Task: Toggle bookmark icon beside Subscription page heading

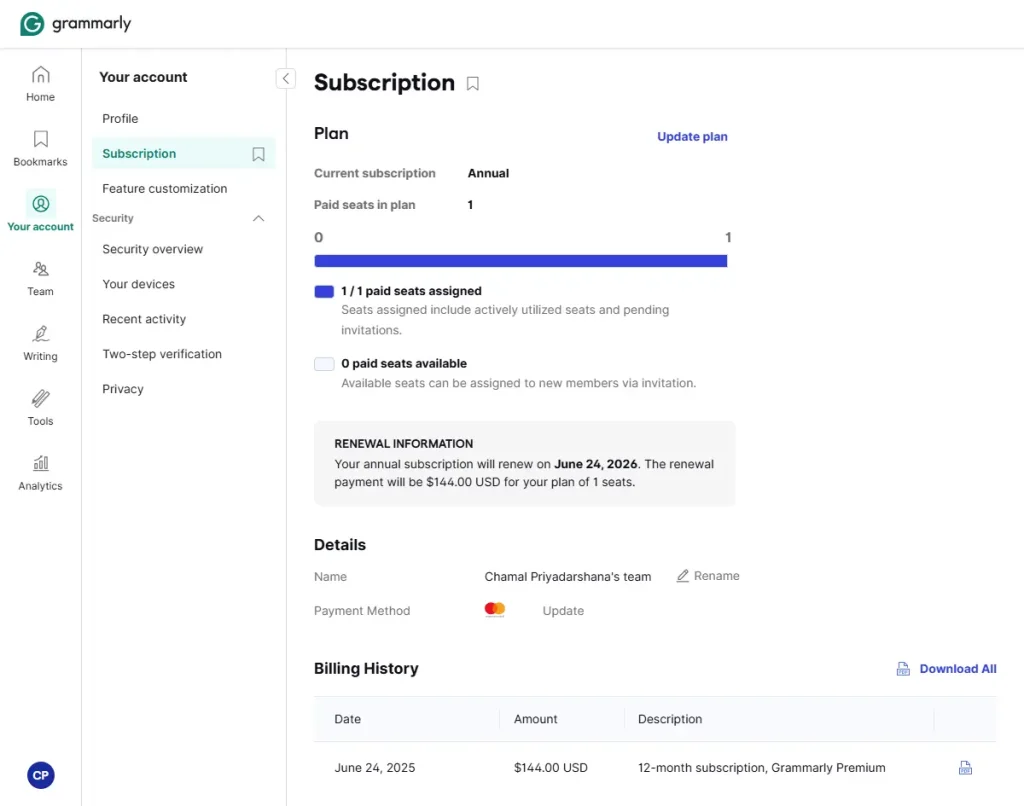Action: (473, 84)
